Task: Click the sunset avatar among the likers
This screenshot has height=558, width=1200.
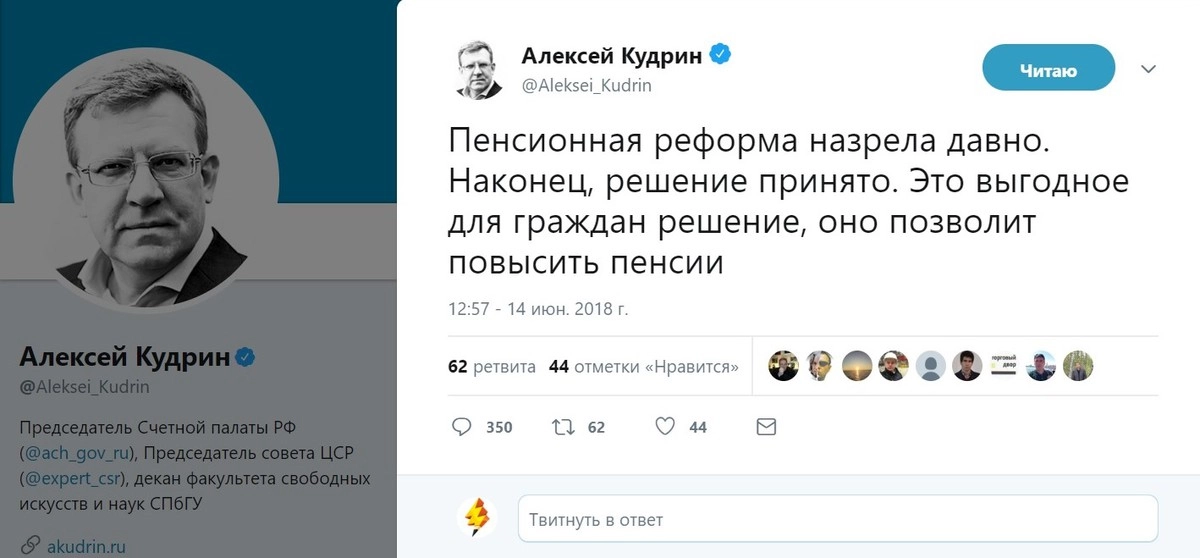Action: [859, 367]
